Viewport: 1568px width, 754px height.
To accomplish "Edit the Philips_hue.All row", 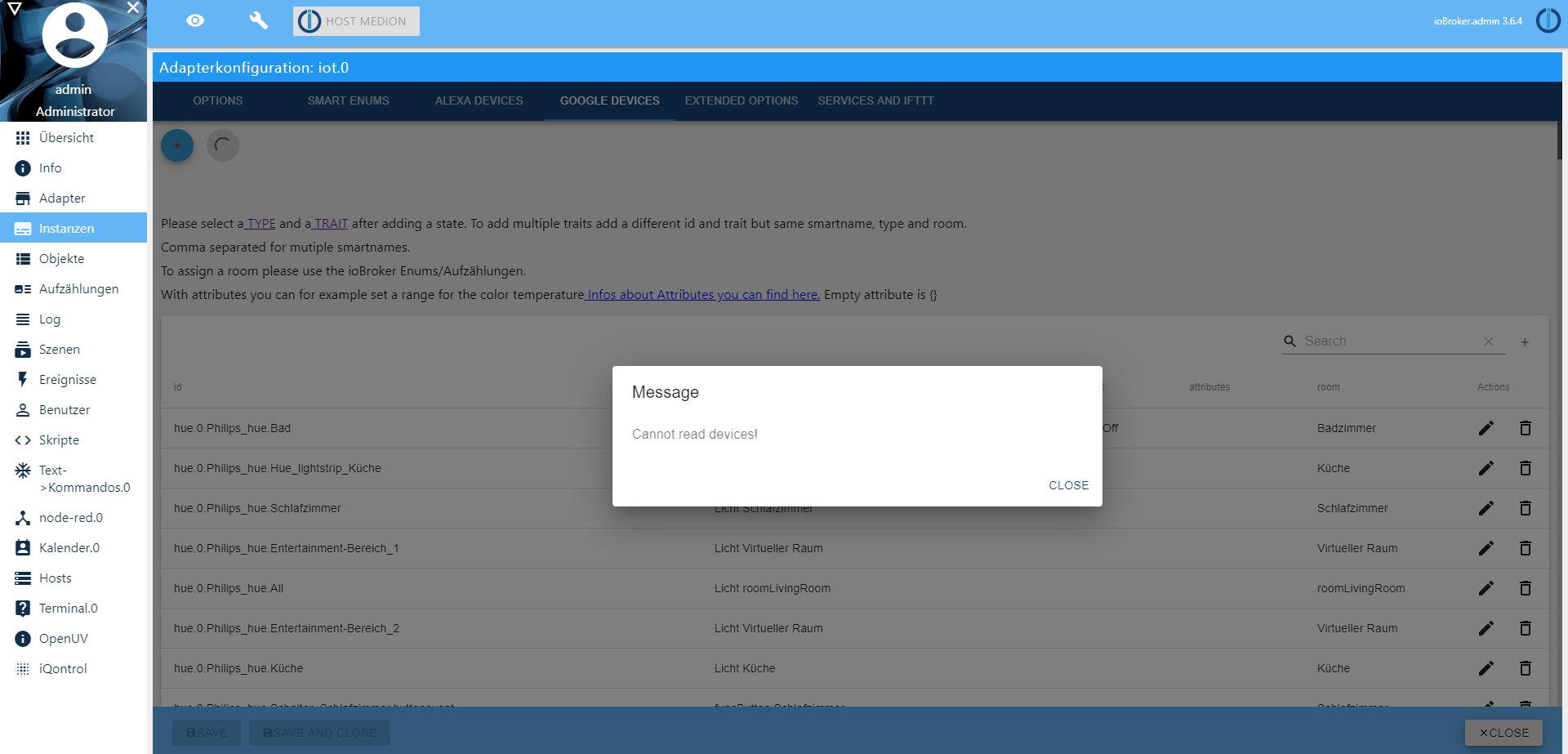I will [x=1486, y=588].
